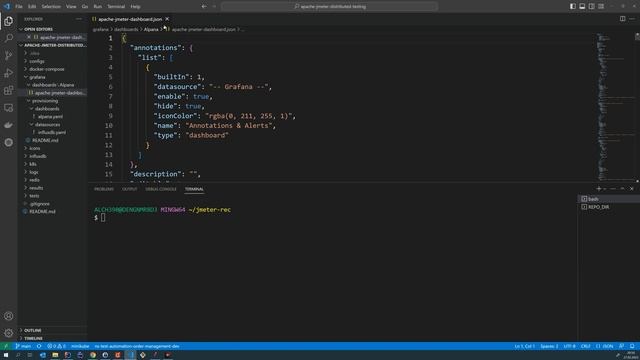The width and height of the screenshot is (640, 360).
Task: Expand the configs folder
Action: point(37,61)
